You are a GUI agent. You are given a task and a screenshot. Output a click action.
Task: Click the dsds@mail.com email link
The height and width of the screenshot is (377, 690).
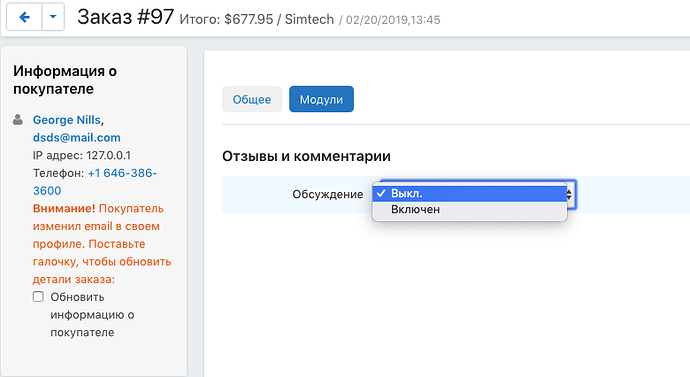(x=77, y=138)
